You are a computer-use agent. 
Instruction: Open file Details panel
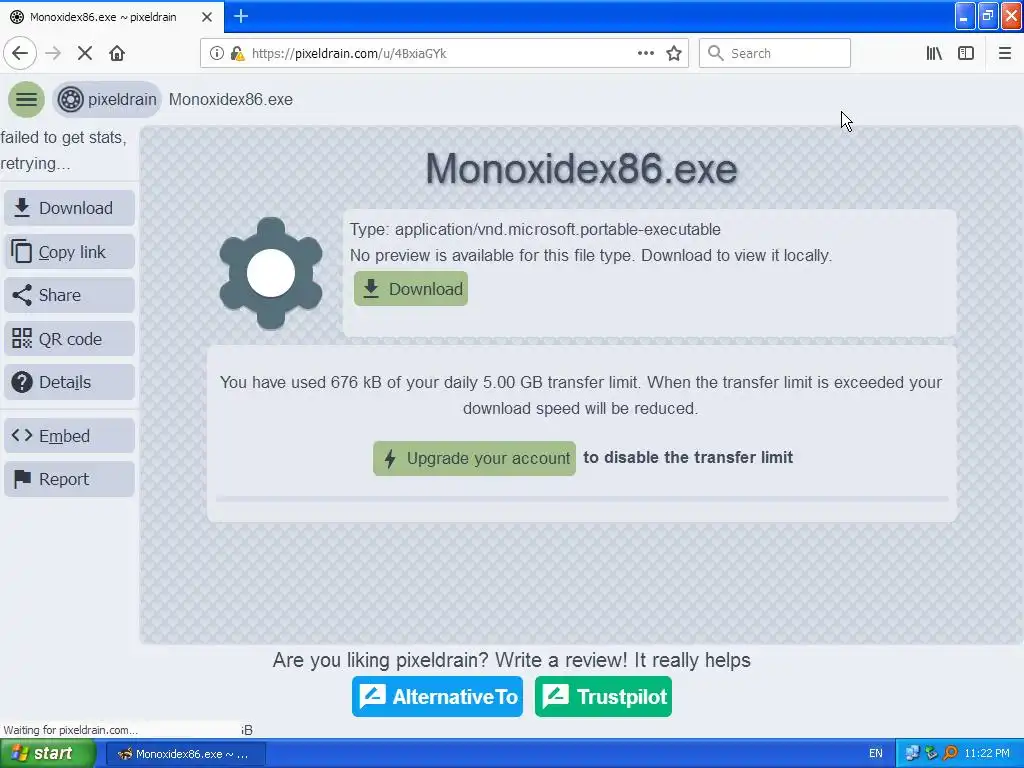(x=69, y=382)
